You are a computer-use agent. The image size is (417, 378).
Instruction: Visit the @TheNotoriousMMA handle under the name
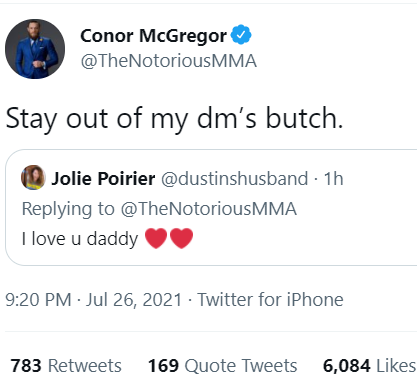[x=169, y=61]
